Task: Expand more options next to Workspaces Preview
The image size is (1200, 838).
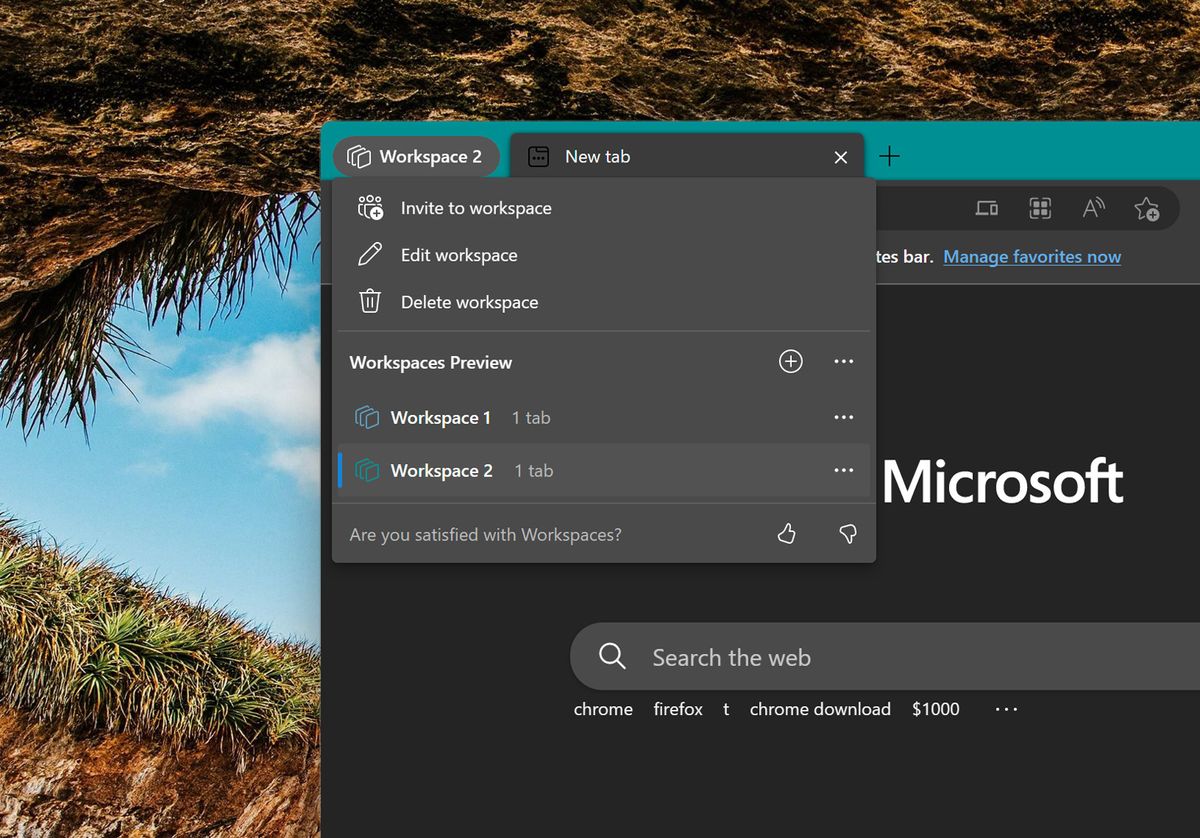Action: pyautogui.click(x=843, y=361)
